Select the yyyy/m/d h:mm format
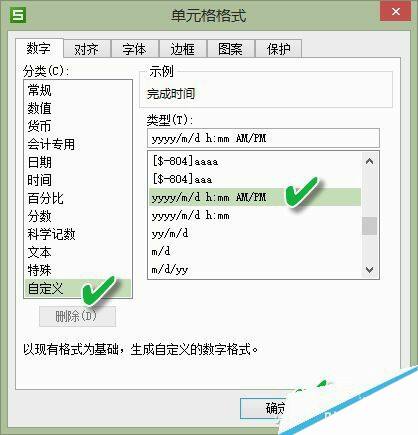This screenshot has width=418, height=435. click(255, 216)
